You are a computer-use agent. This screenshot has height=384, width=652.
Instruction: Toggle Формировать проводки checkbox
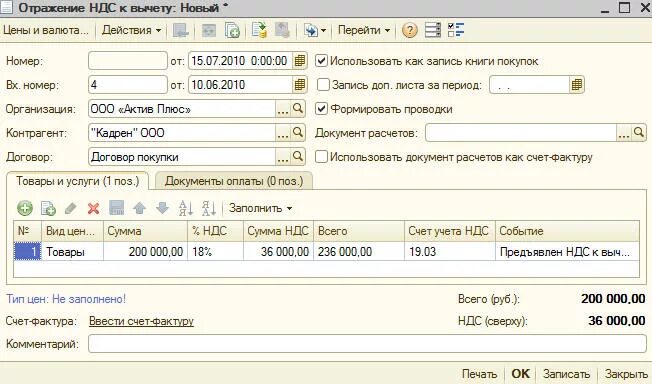click(x=321, y=109)
